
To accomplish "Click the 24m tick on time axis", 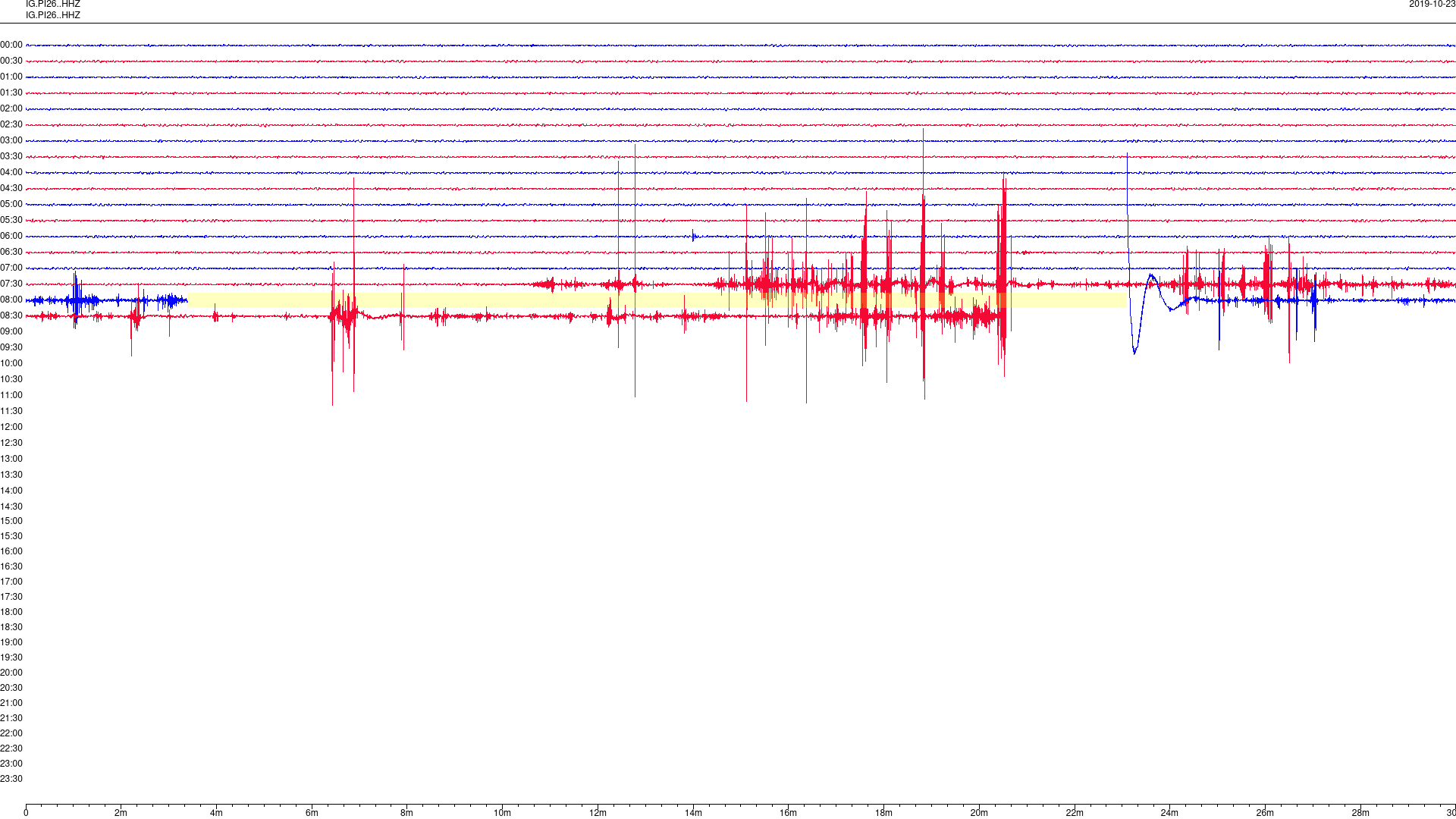I will (1169, 813).
